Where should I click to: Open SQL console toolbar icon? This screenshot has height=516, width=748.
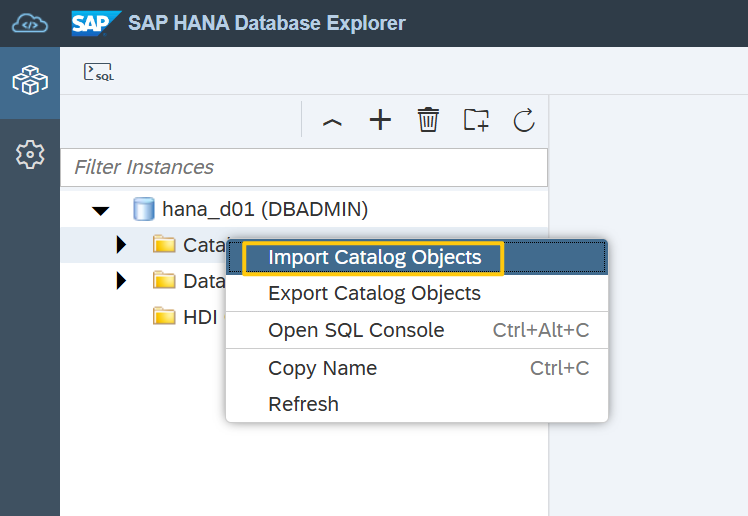click(99, 72)
